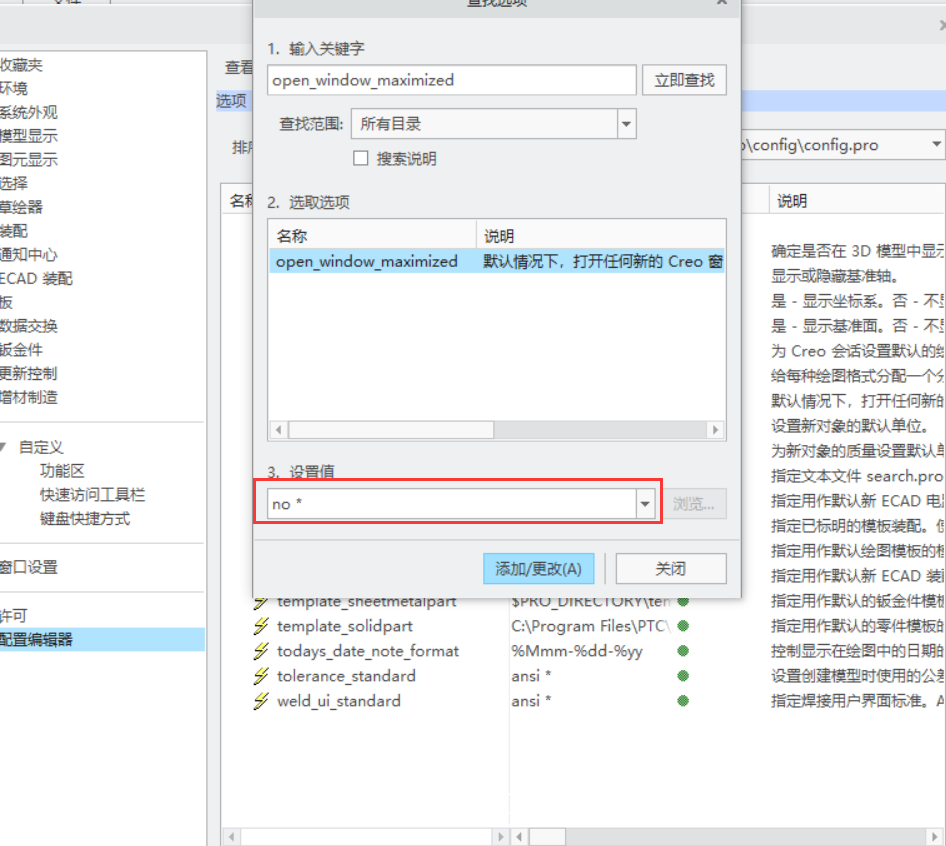Click the 添加/更改(A) button
Image resolution: width=946 pixels, height=846 pixels.
(538, 568)
